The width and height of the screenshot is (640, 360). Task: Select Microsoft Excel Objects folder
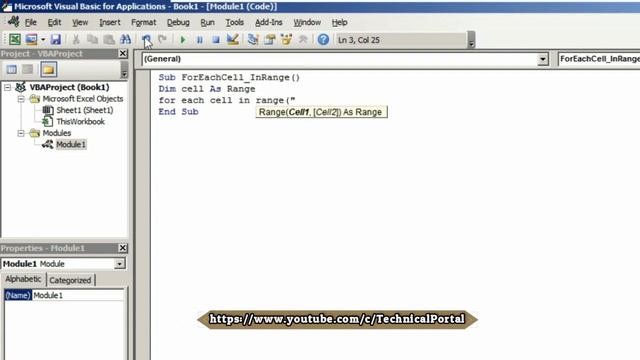(x=83, y=99)
